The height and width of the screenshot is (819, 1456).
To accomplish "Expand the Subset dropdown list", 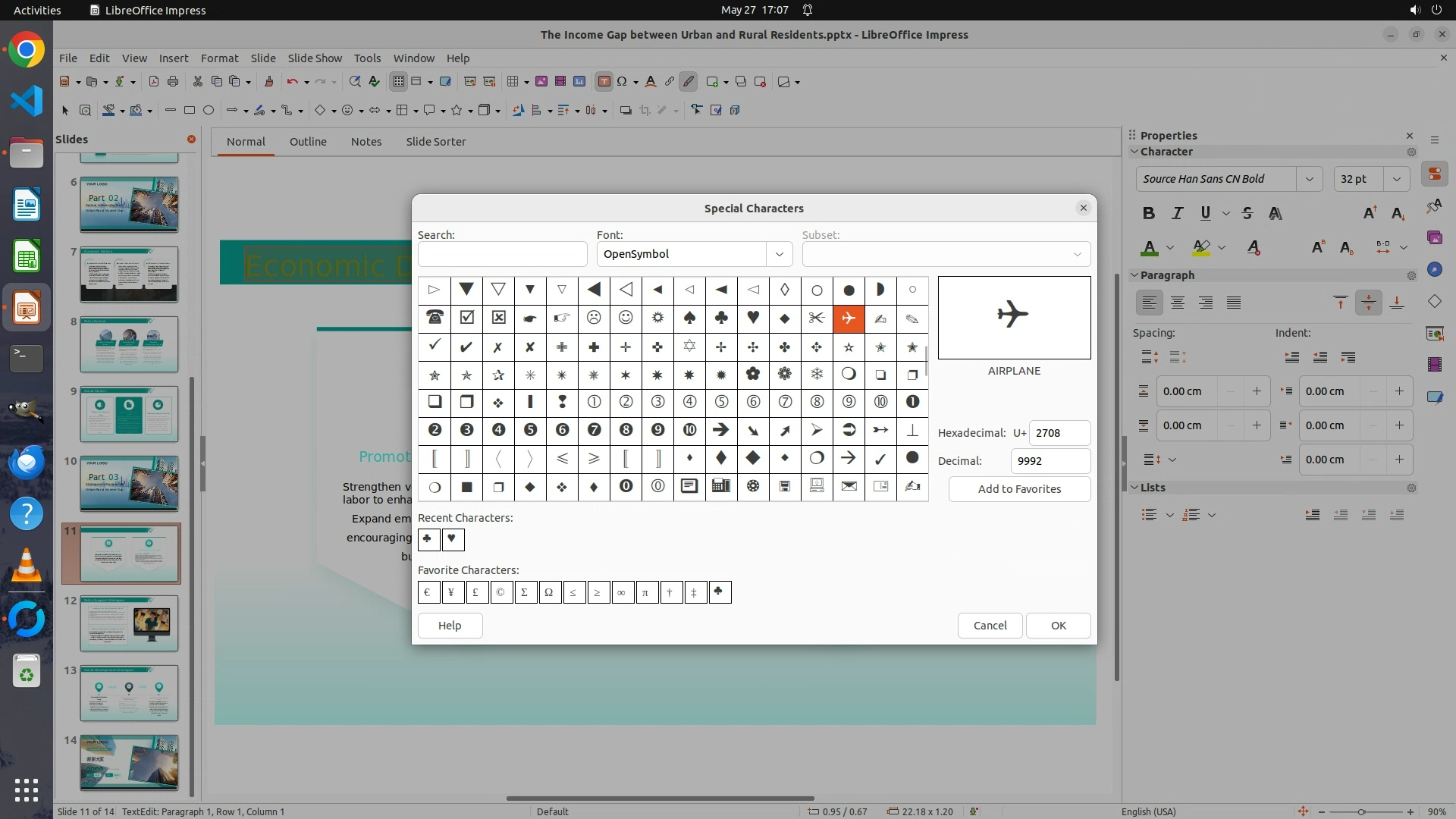I will [1077, 254].
